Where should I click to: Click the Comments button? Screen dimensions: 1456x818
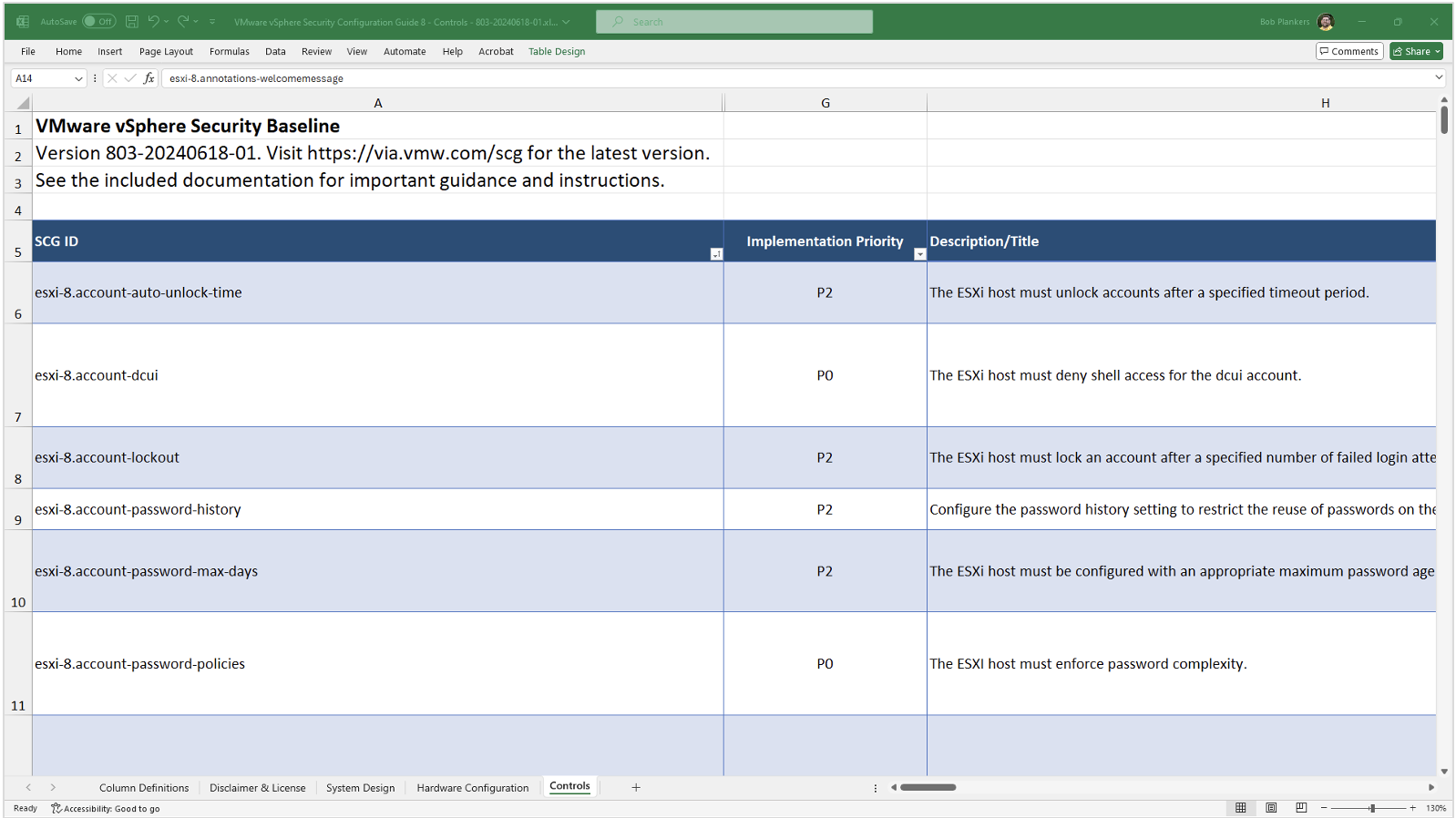tap(1349, 51)
